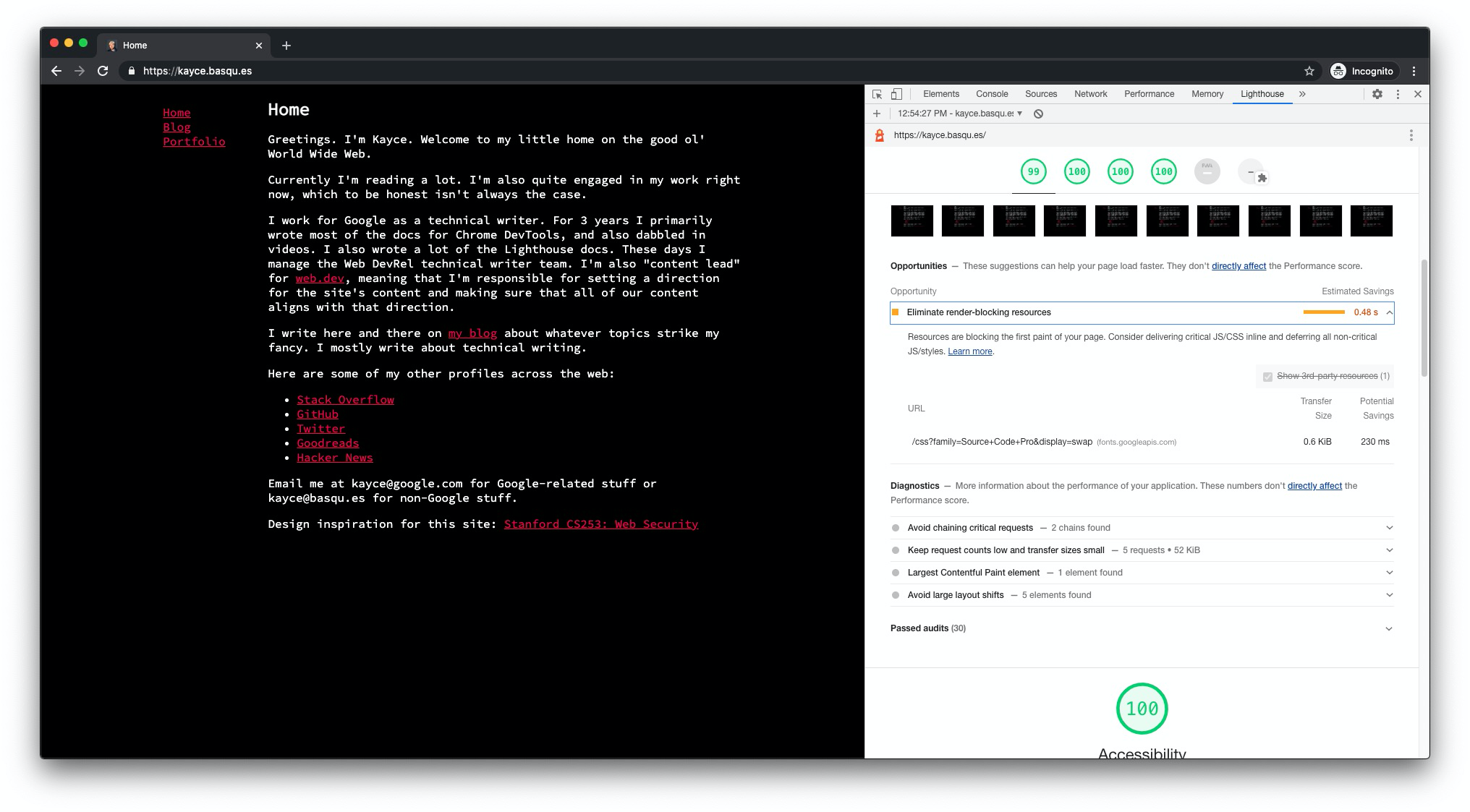Click the orange savings bar for render-blocking resources
The image size is (1470, 812).
point(1324,312)
